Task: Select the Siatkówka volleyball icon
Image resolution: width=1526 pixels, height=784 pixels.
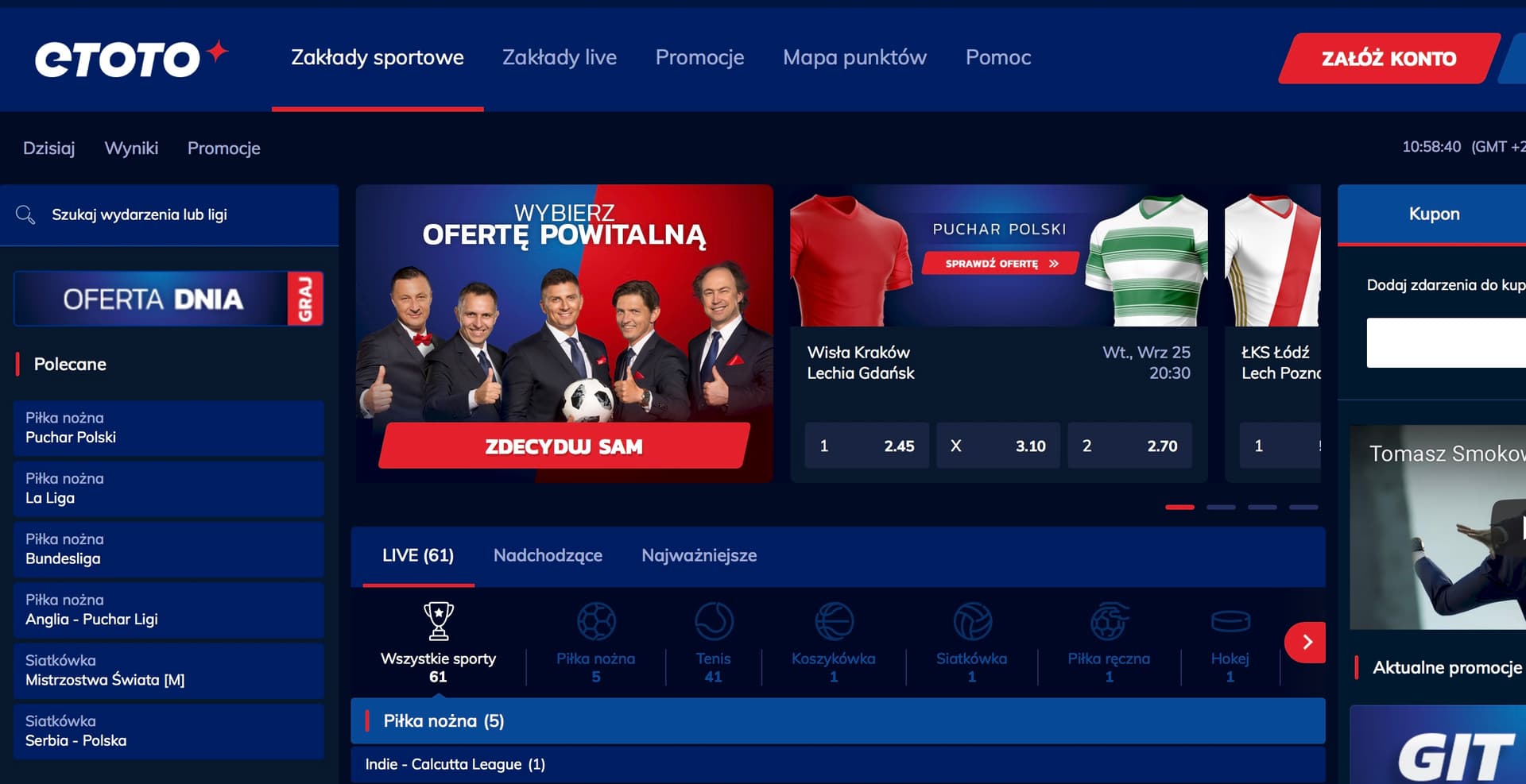Action: [972, 621]
